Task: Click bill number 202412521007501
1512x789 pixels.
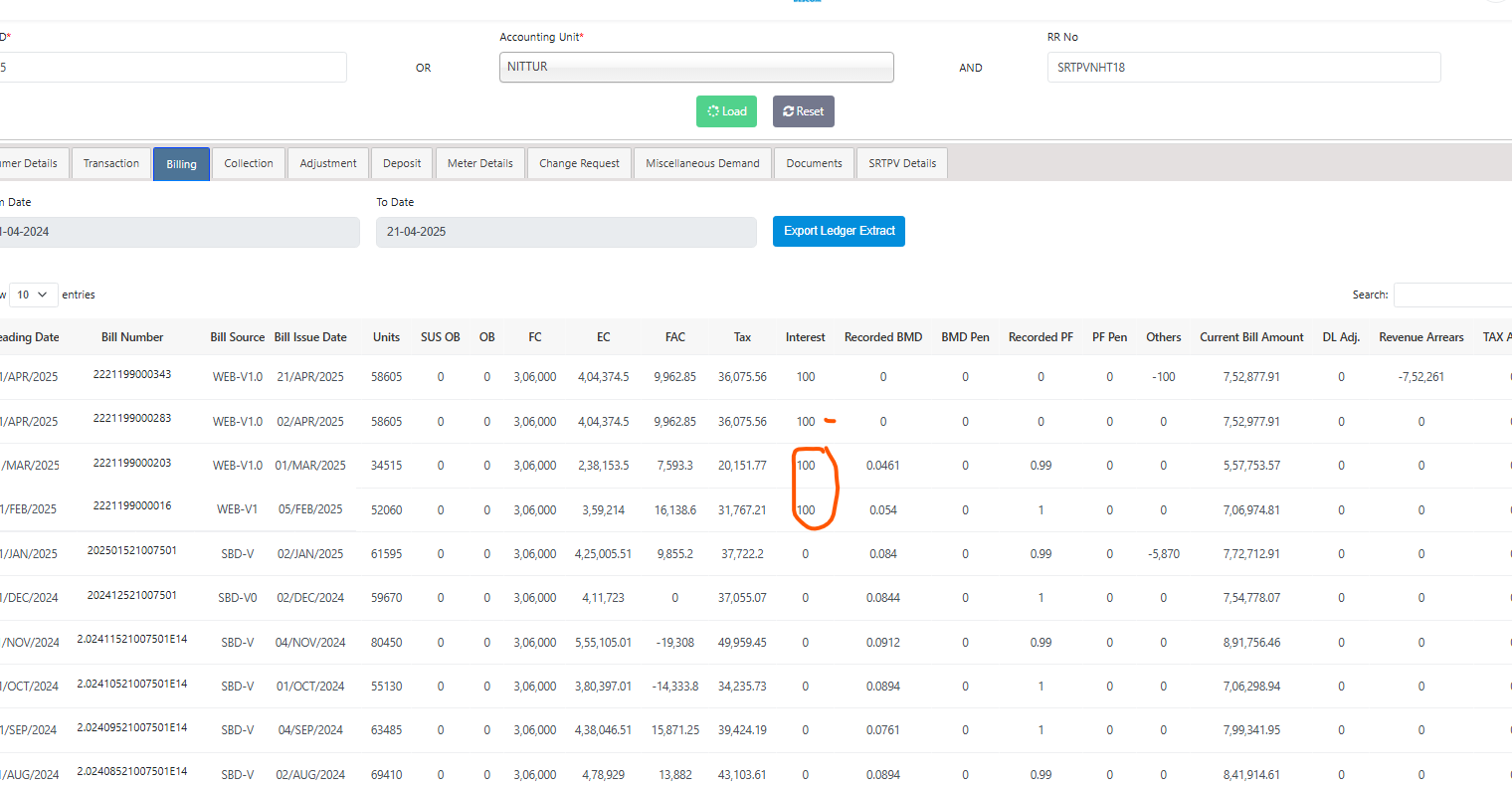Action: [x=132, y=595]
